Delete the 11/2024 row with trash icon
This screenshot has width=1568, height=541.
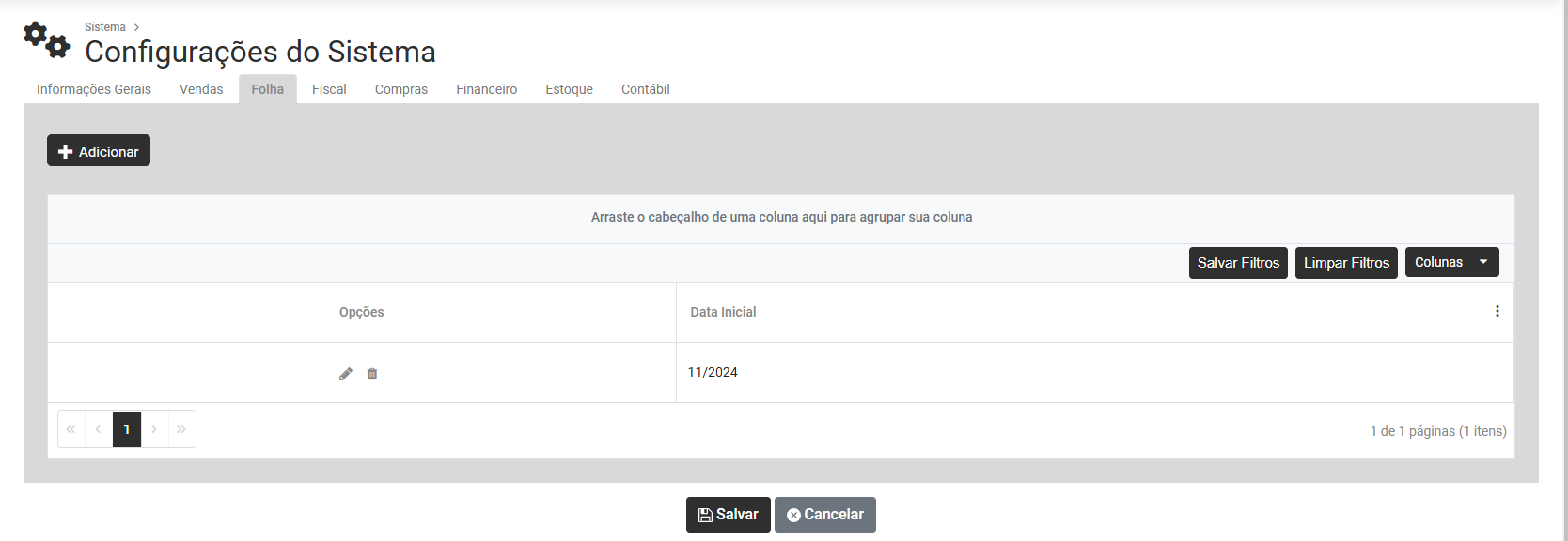(x=372, y=374)
